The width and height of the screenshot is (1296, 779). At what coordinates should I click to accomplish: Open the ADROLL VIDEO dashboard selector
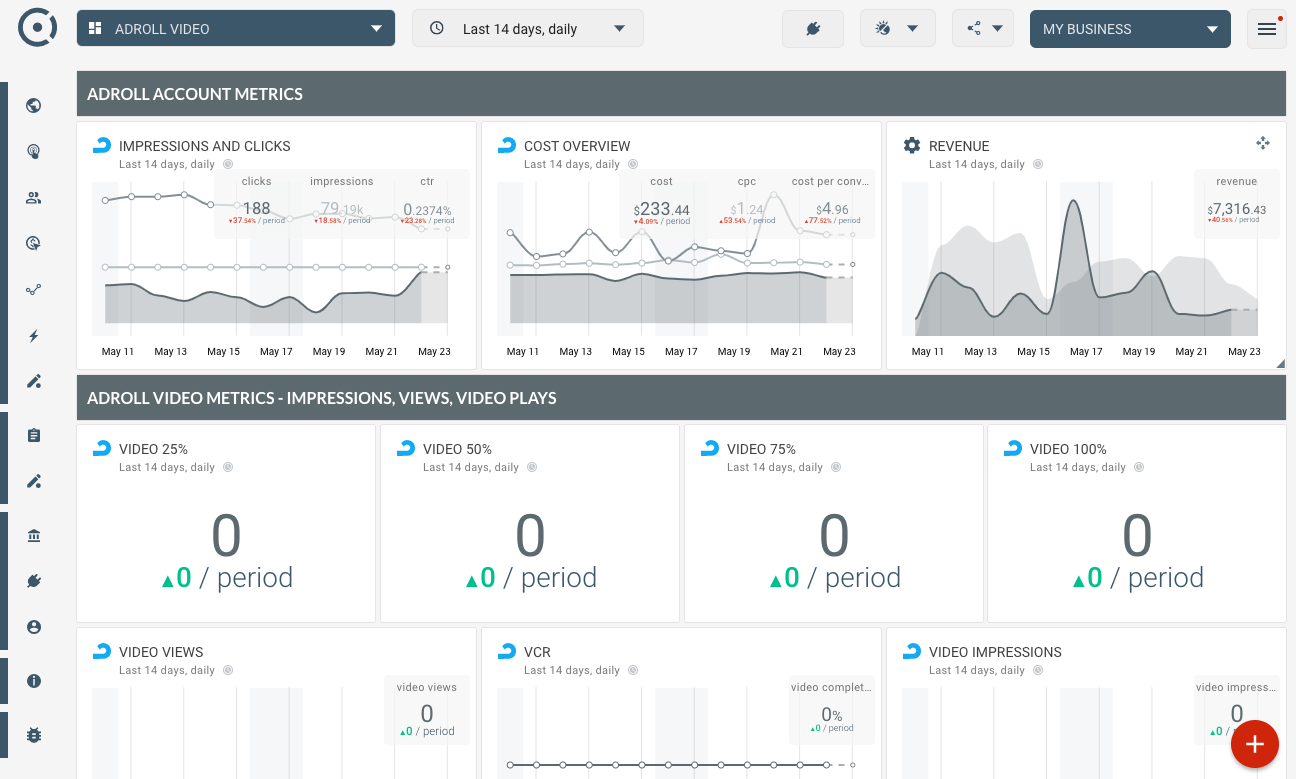click(x=236, y=28)
